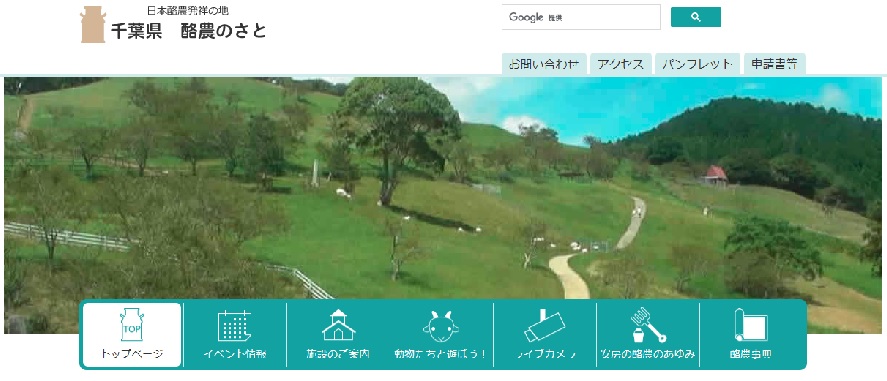
Task: Open イベント情報 calendar icon
Action: pos(235,335)
